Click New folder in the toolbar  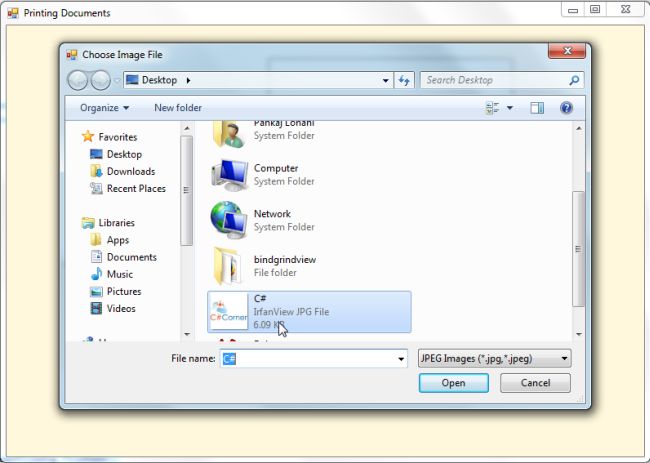(178, 108)
